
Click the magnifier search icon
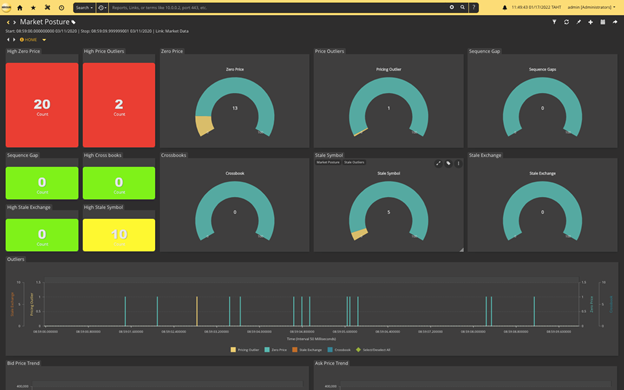(462, 7)
